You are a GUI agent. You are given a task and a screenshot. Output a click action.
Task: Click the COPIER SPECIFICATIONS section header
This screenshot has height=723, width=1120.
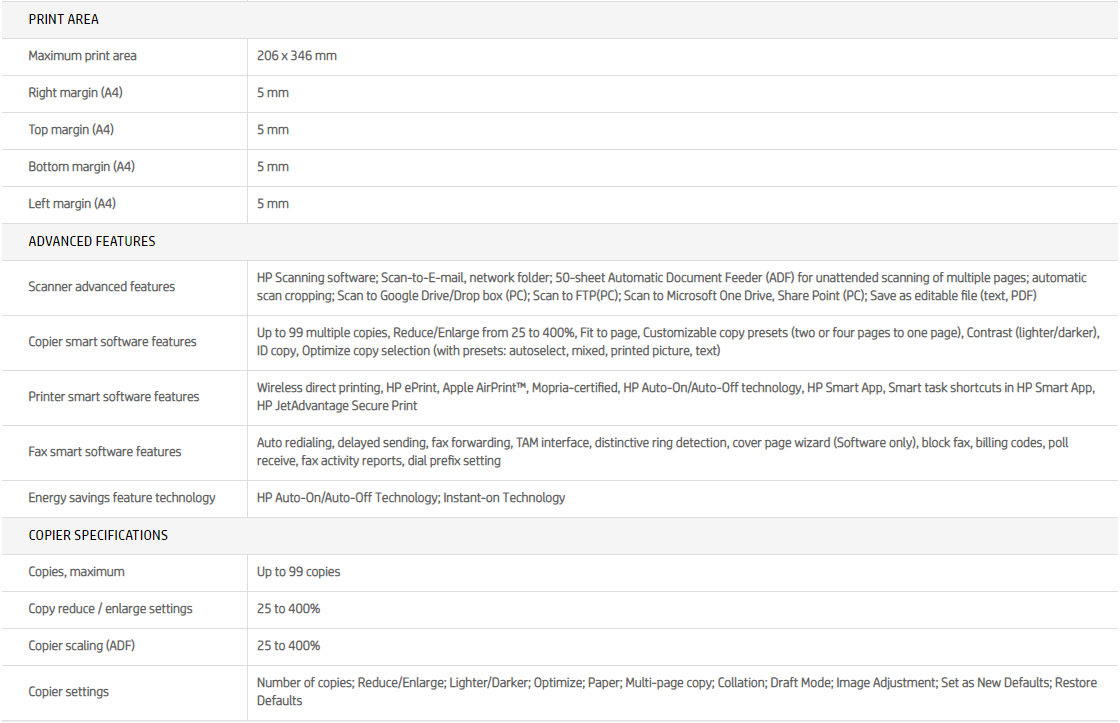[98, 535]
